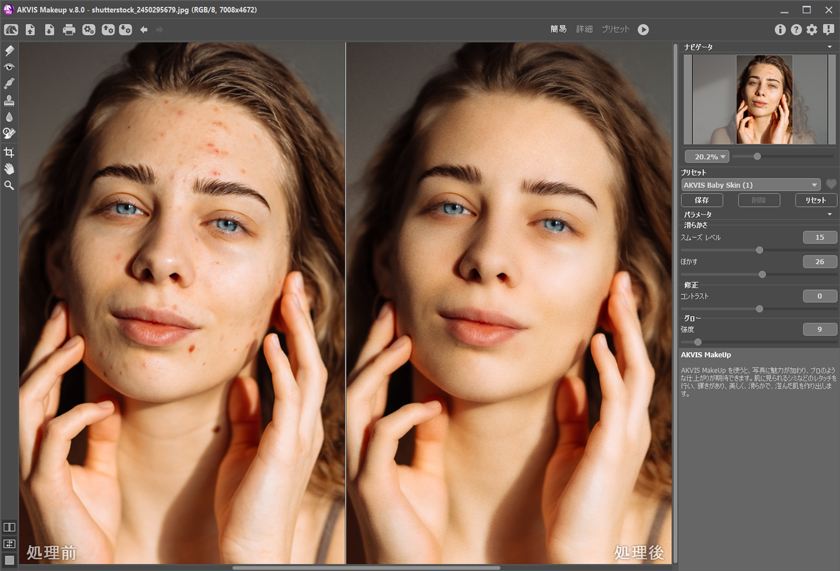
Task: Select the eyedropper tool in left toolbar
Action: click(9, 50)
